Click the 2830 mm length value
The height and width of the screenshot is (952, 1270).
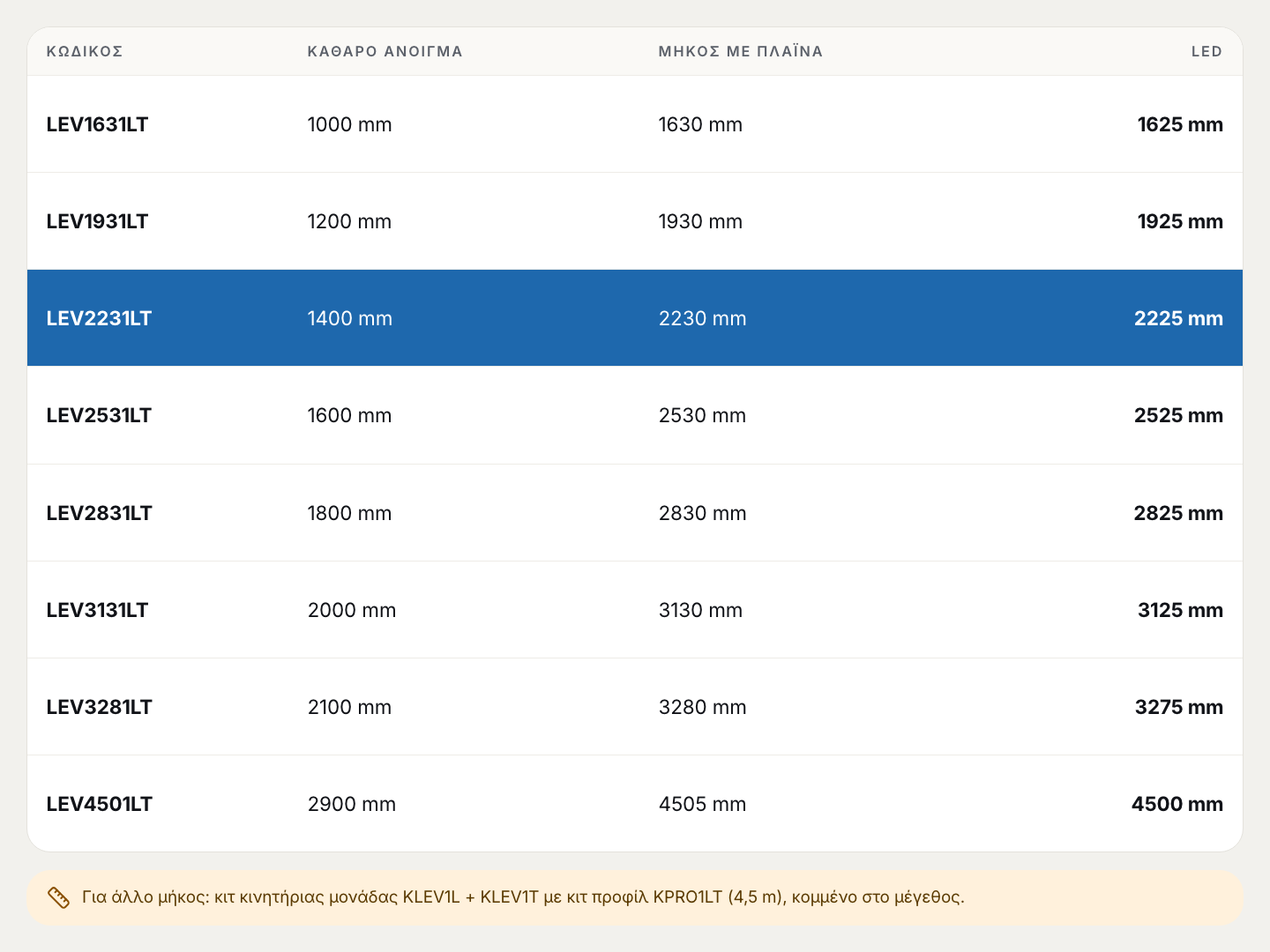[x=703, y=513]
